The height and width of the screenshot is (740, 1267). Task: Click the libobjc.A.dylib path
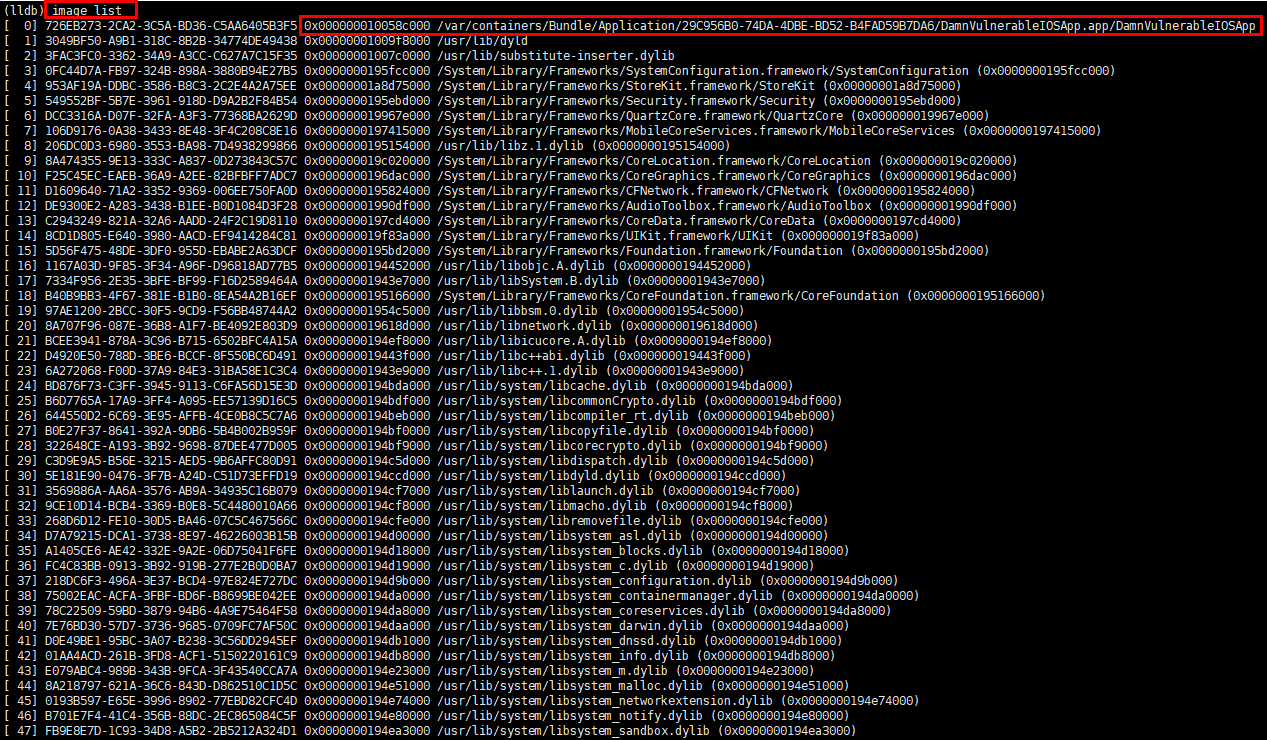point(522,265)
